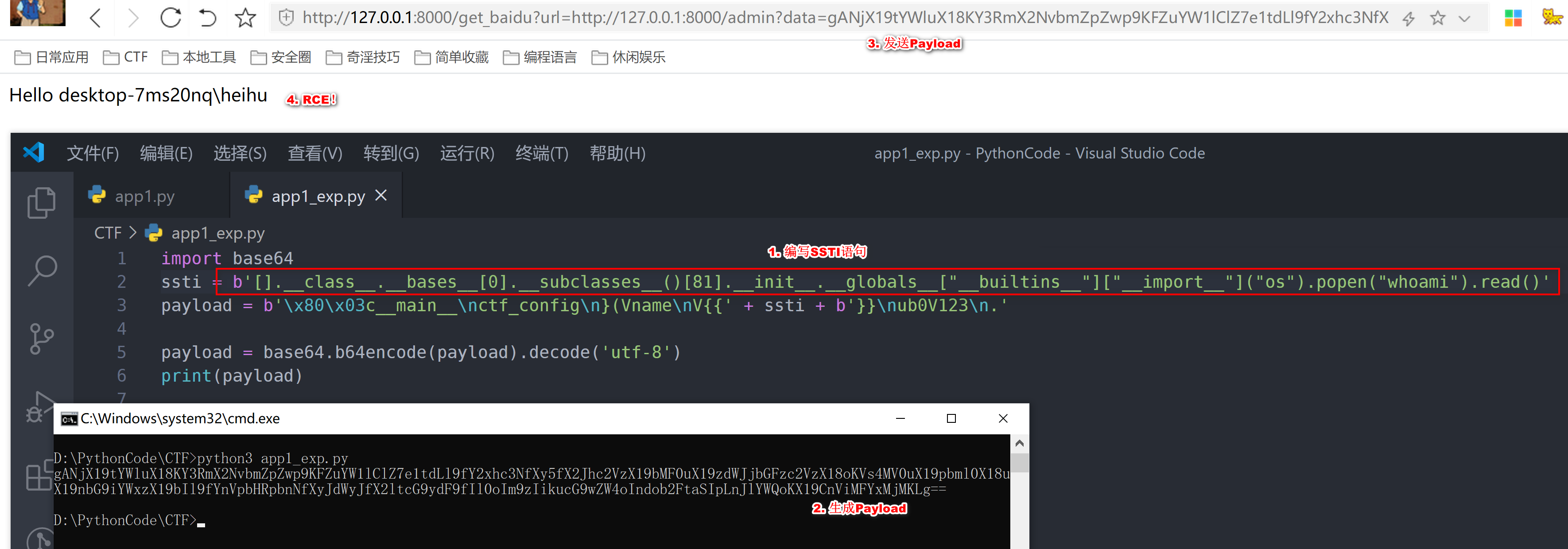
Task: Expand address bar dropdown chevron
Action: pos(1464,18)
